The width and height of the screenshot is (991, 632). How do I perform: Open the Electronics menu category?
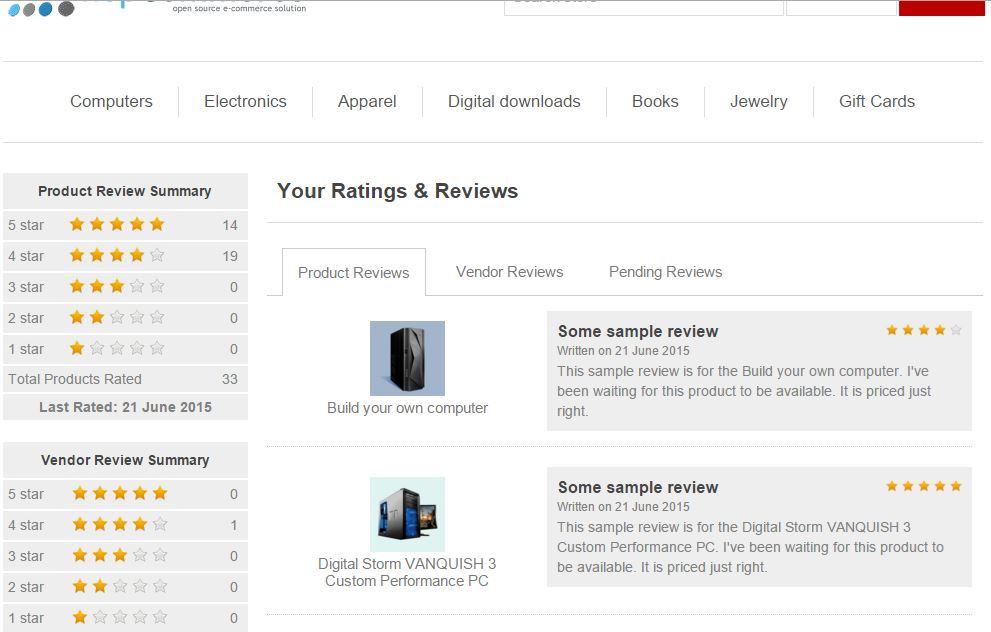pyautogui.click(x=245, y=101)
